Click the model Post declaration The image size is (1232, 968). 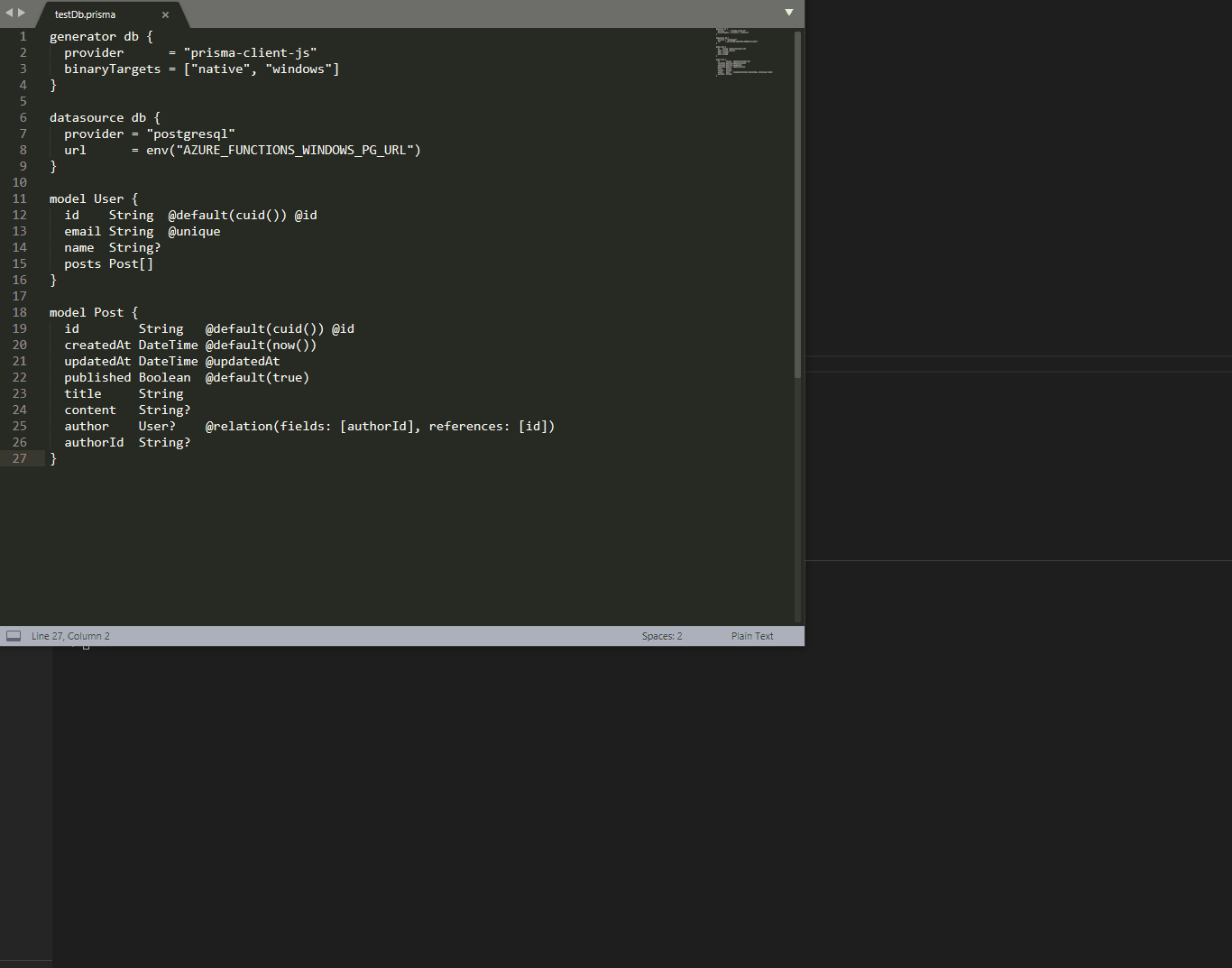pyautogui.click(x=94, y=312)
